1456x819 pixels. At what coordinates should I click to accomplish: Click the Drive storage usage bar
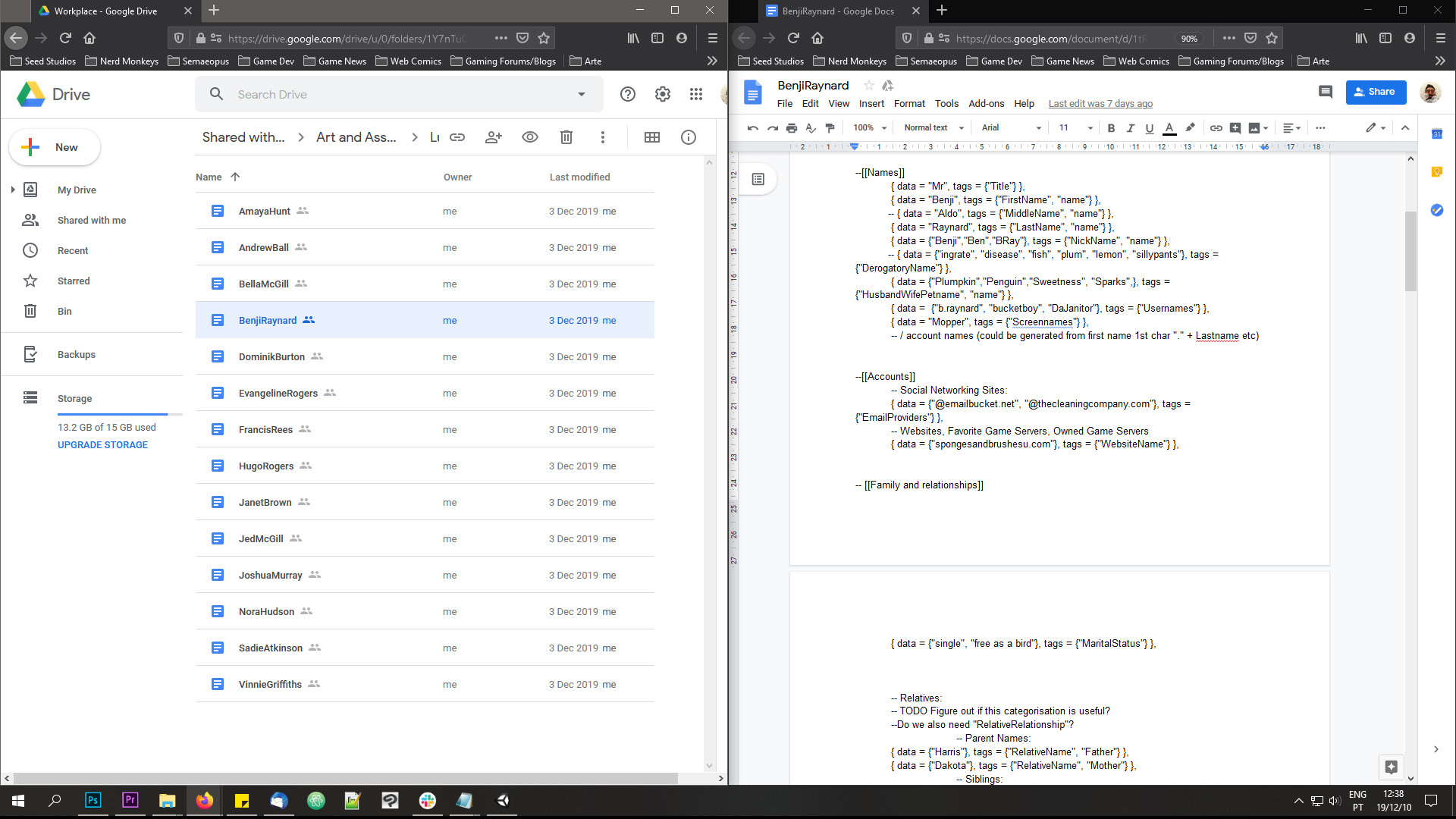tap(120, 414)
